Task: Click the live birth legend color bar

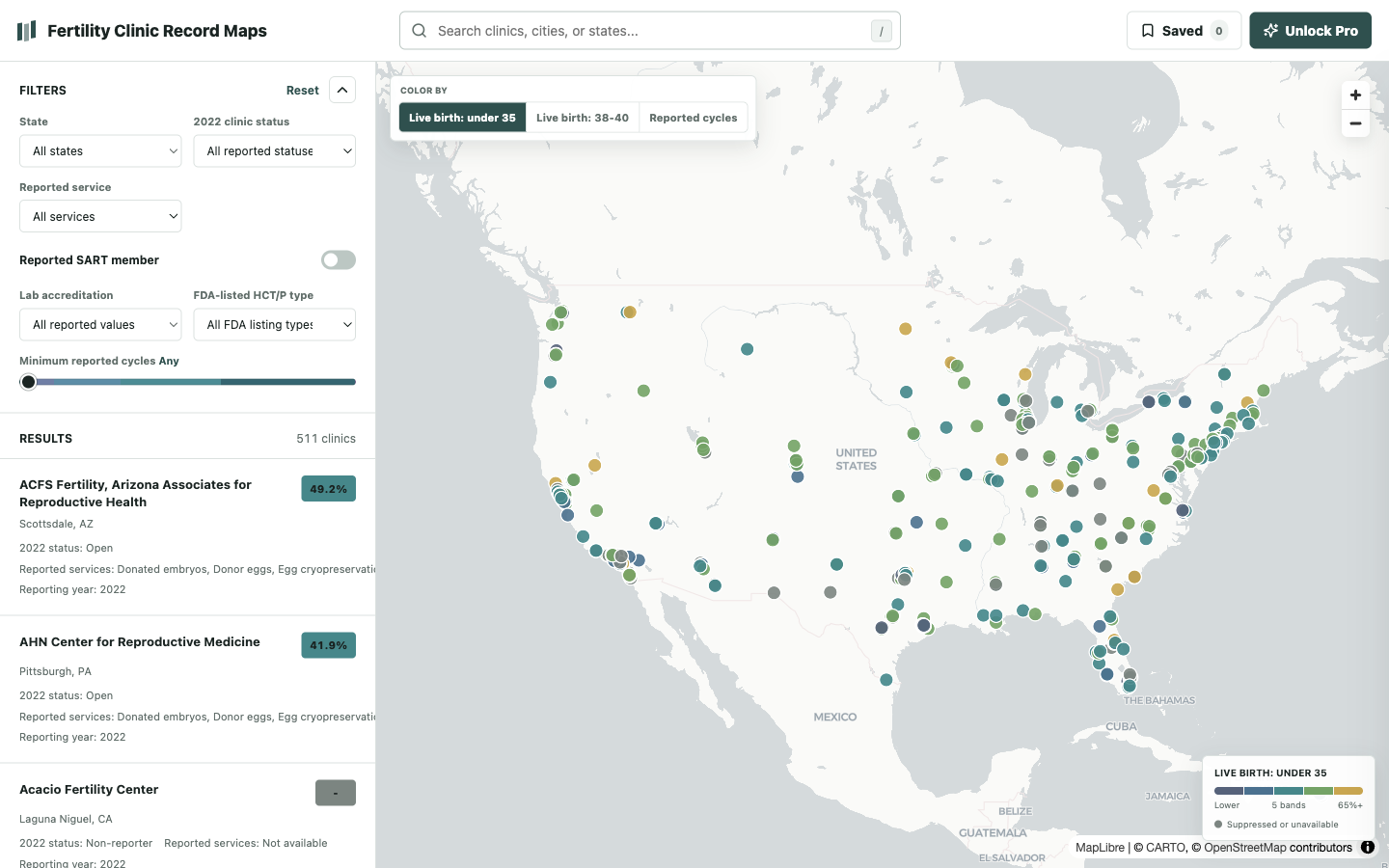Action: (x=1289, y=791)
